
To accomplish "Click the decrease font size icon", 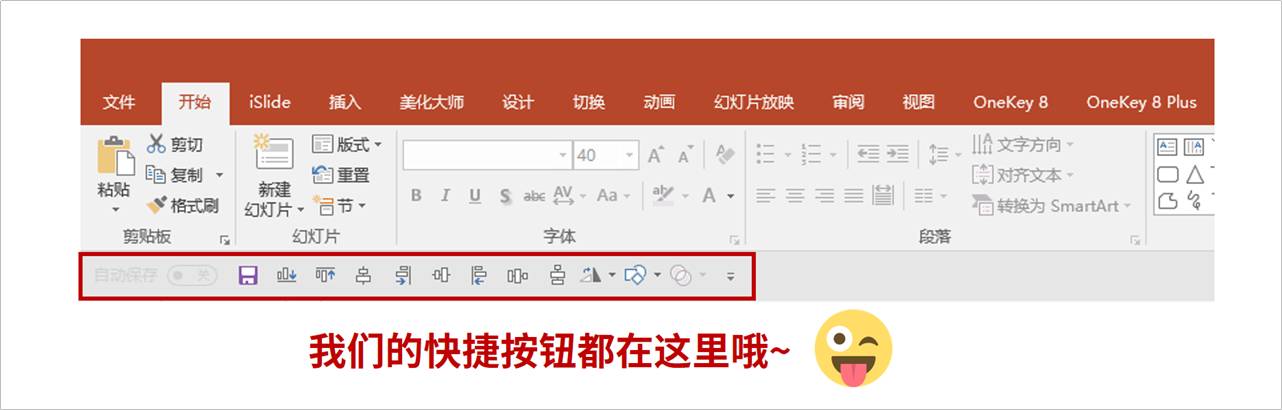I will 685,155.
